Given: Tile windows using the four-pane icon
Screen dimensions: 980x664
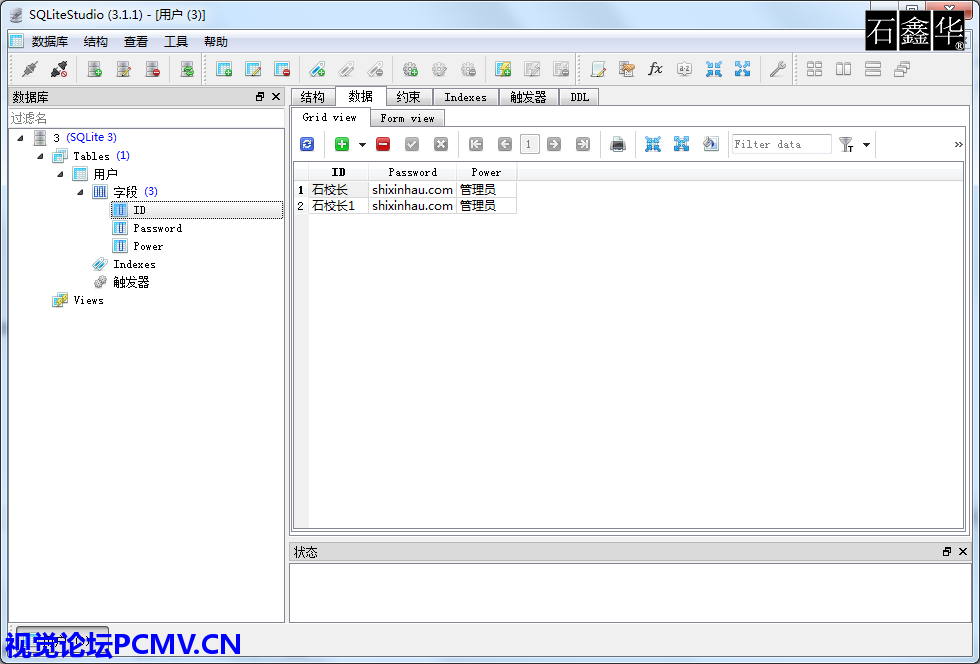Looking at the screenshot, I should pos(814,69).
